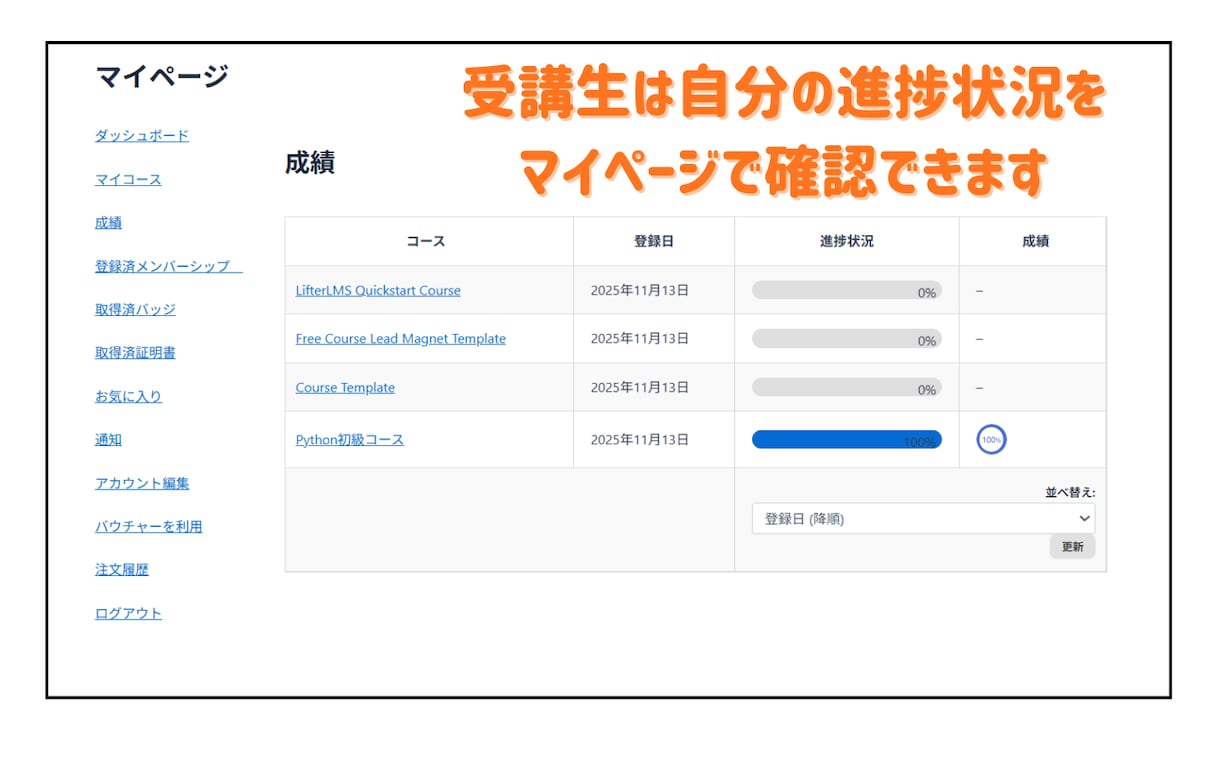Screen dimensions: 1220x780
Task: Click the 更新 button
Action: click(x=1072, y=547)
